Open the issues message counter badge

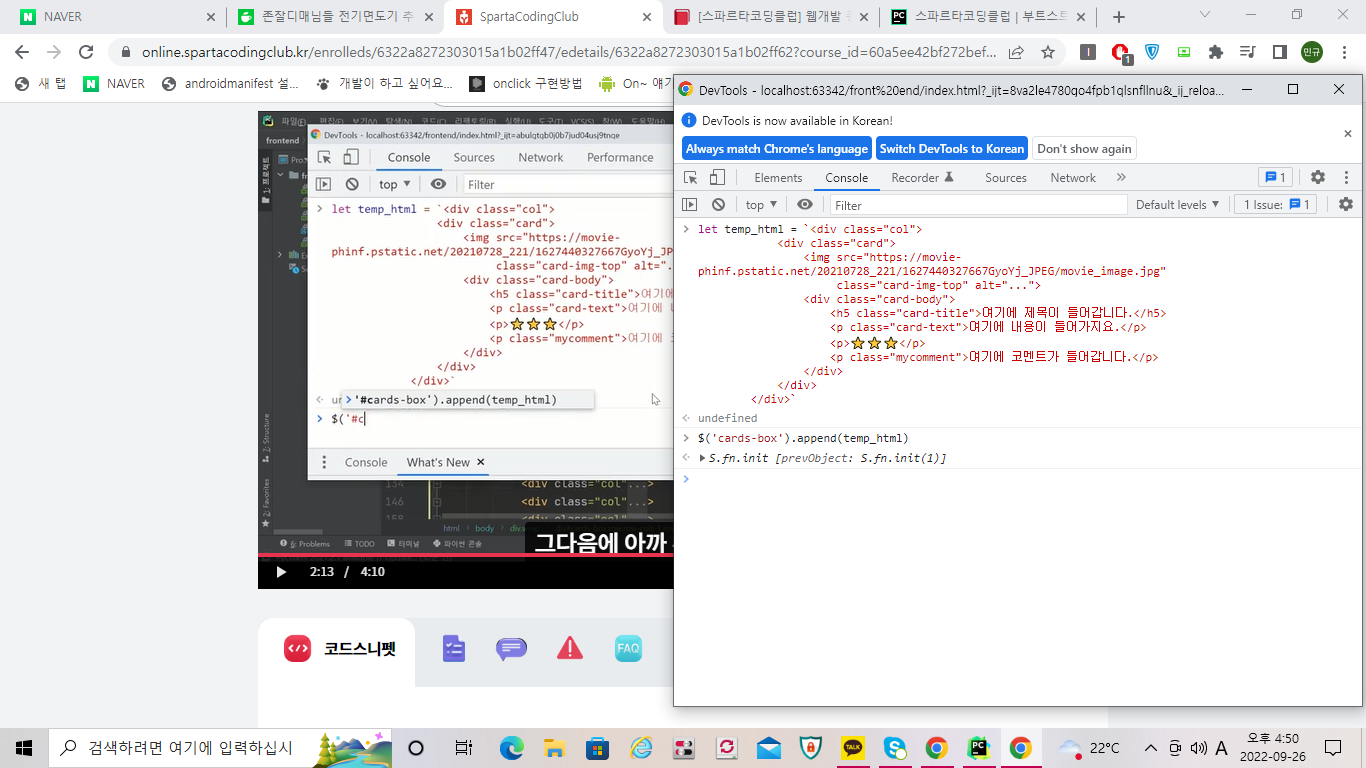(1276, 177)
